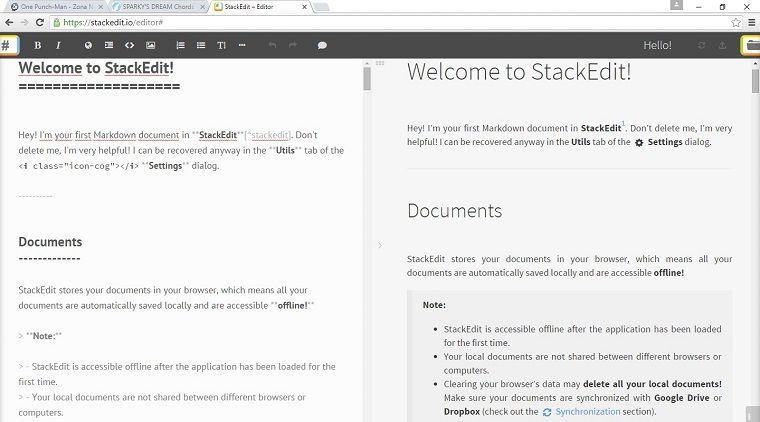Go back with browser back arrow
This screenshot has width=760, height=422.
[x=9, y=22]
